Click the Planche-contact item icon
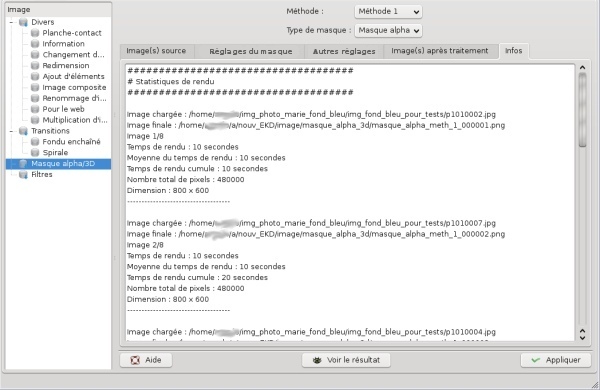The height and width of the screenshot is (390, 600). point(35,33)
